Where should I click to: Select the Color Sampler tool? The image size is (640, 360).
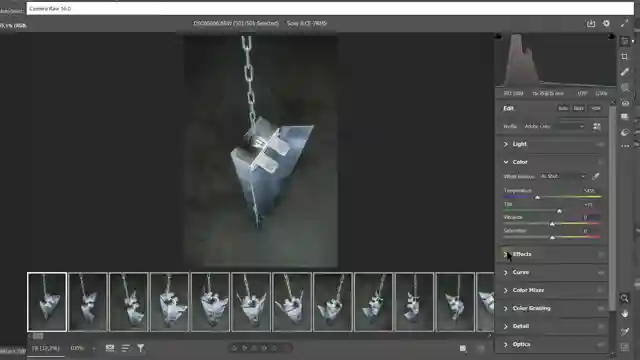pos(624,331)
